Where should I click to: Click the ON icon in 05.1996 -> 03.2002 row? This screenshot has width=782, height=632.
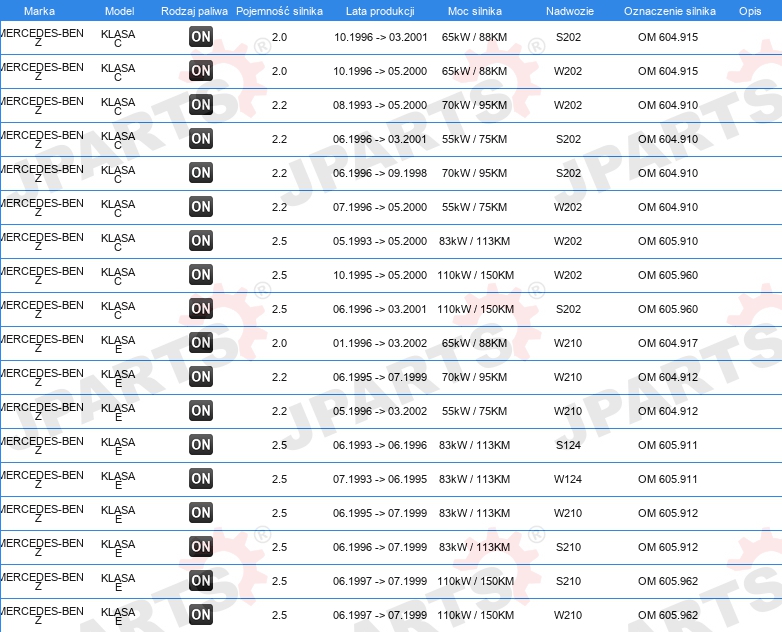pos(201,411)
